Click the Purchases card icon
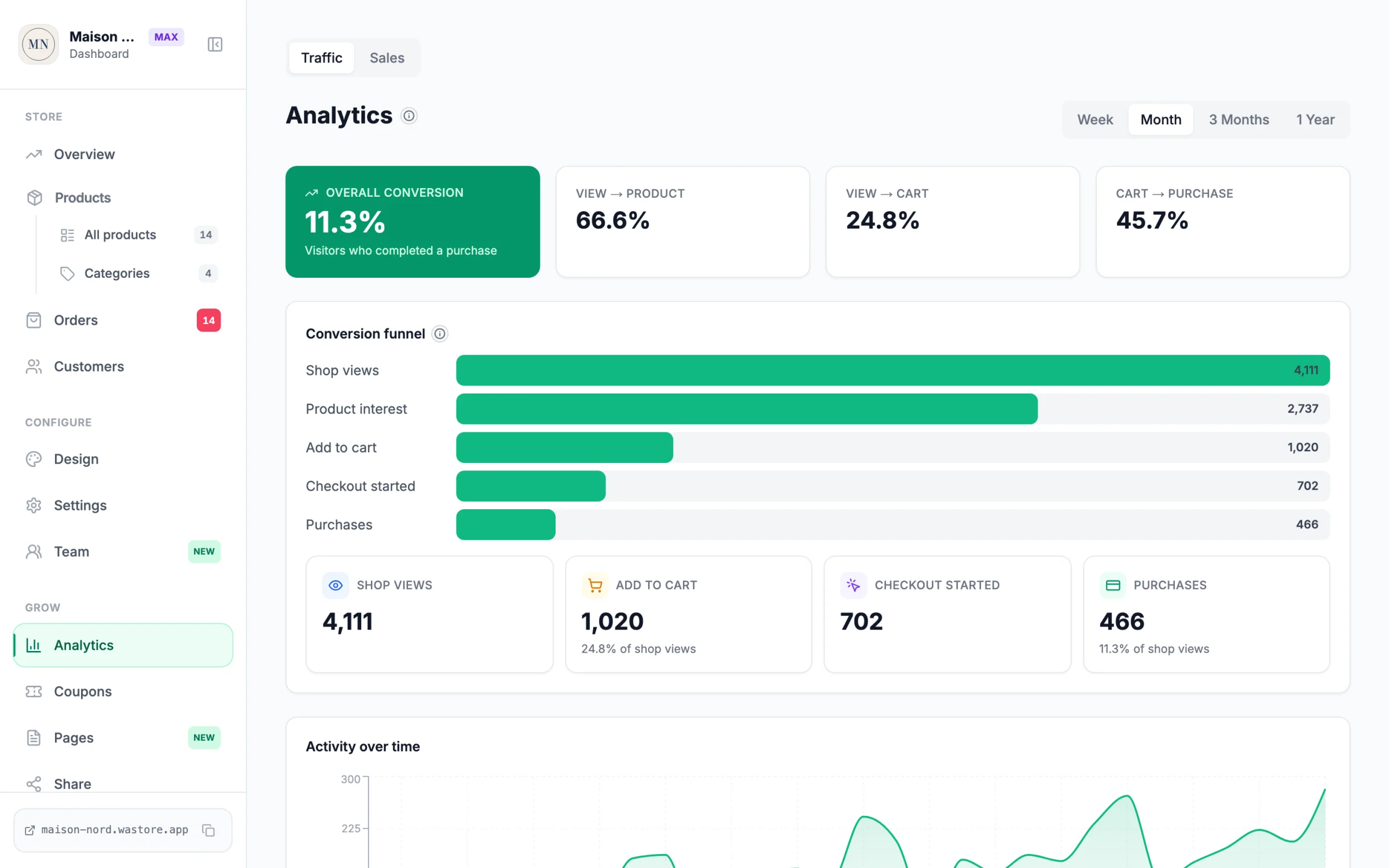The height and width of the screenshot is (868, 1389). (x=1113, y=585)
